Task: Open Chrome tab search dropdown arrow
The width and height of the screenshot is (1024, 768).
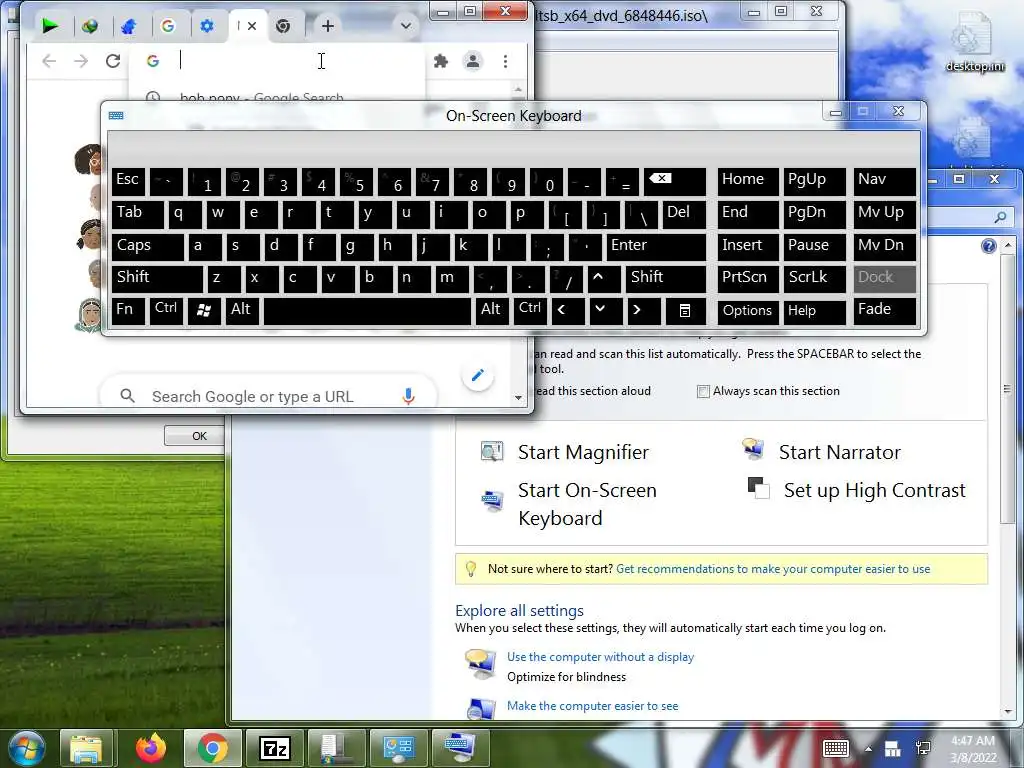Action: [x=406, y=26]
